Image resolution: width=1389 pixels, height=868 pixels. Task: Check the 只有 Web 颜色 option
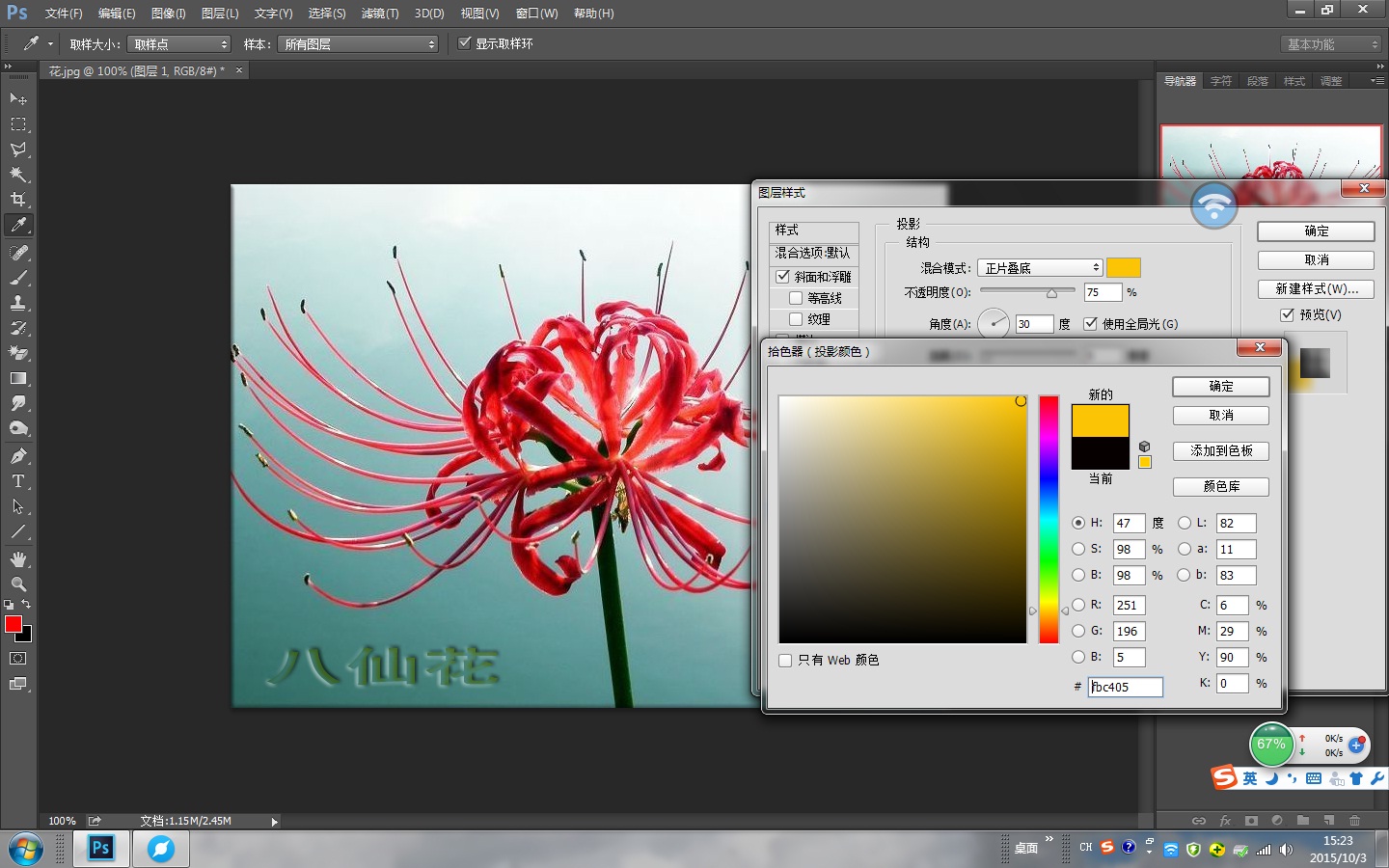pos(785,660)
